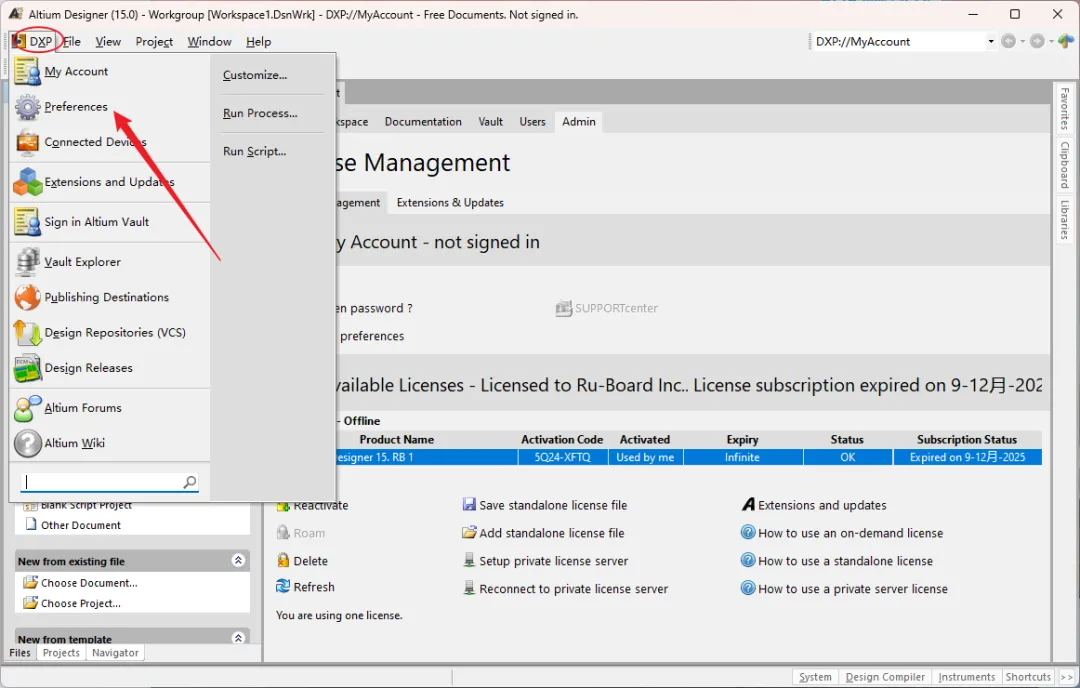Image resolution: width=1080 pixels, height=688 pixels.
Task: Switch to the Files panel tab
Action: 20,653
